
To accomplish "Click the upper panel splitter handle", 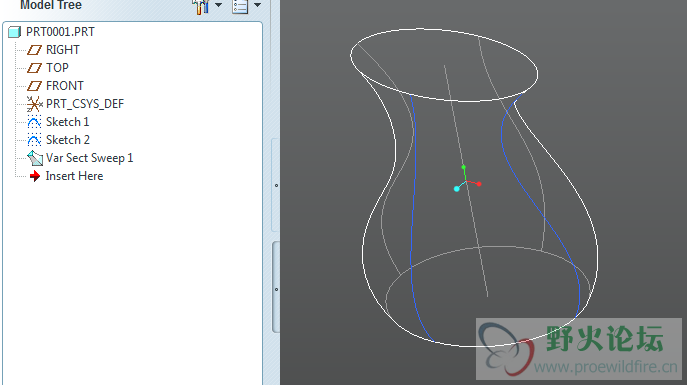I will 276,185.
